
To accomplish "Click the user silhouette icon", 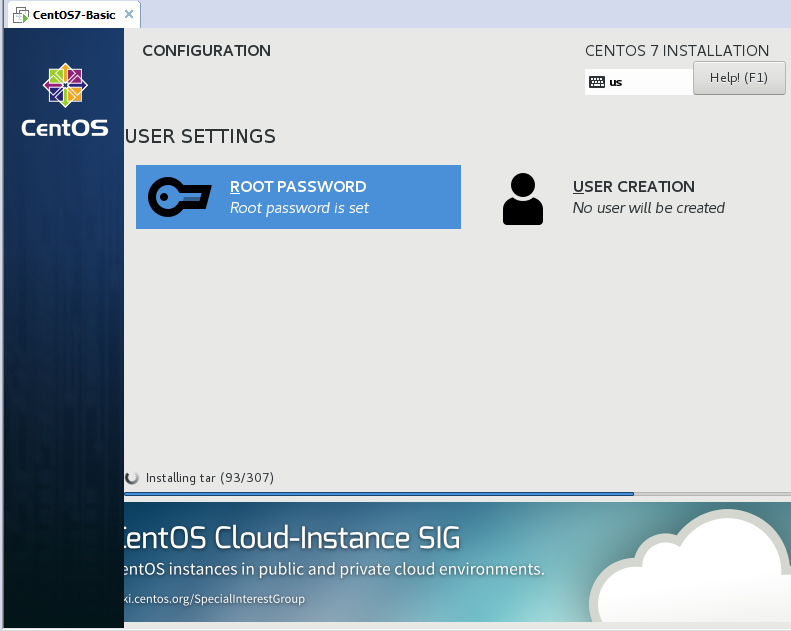I will (523, 199).
